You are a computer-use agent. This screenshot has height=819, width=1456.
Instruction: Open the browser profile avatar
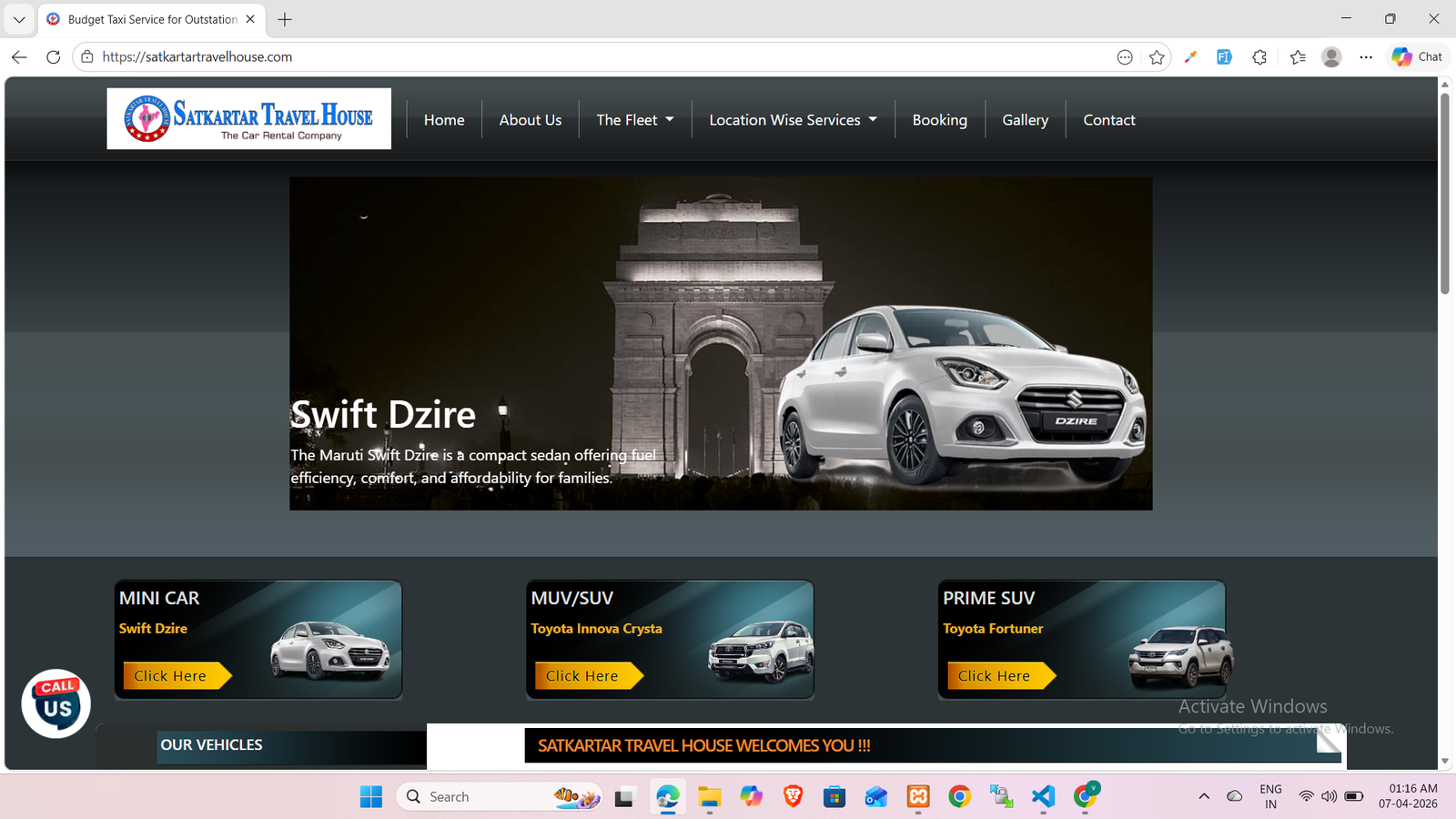pos(1331,57)
